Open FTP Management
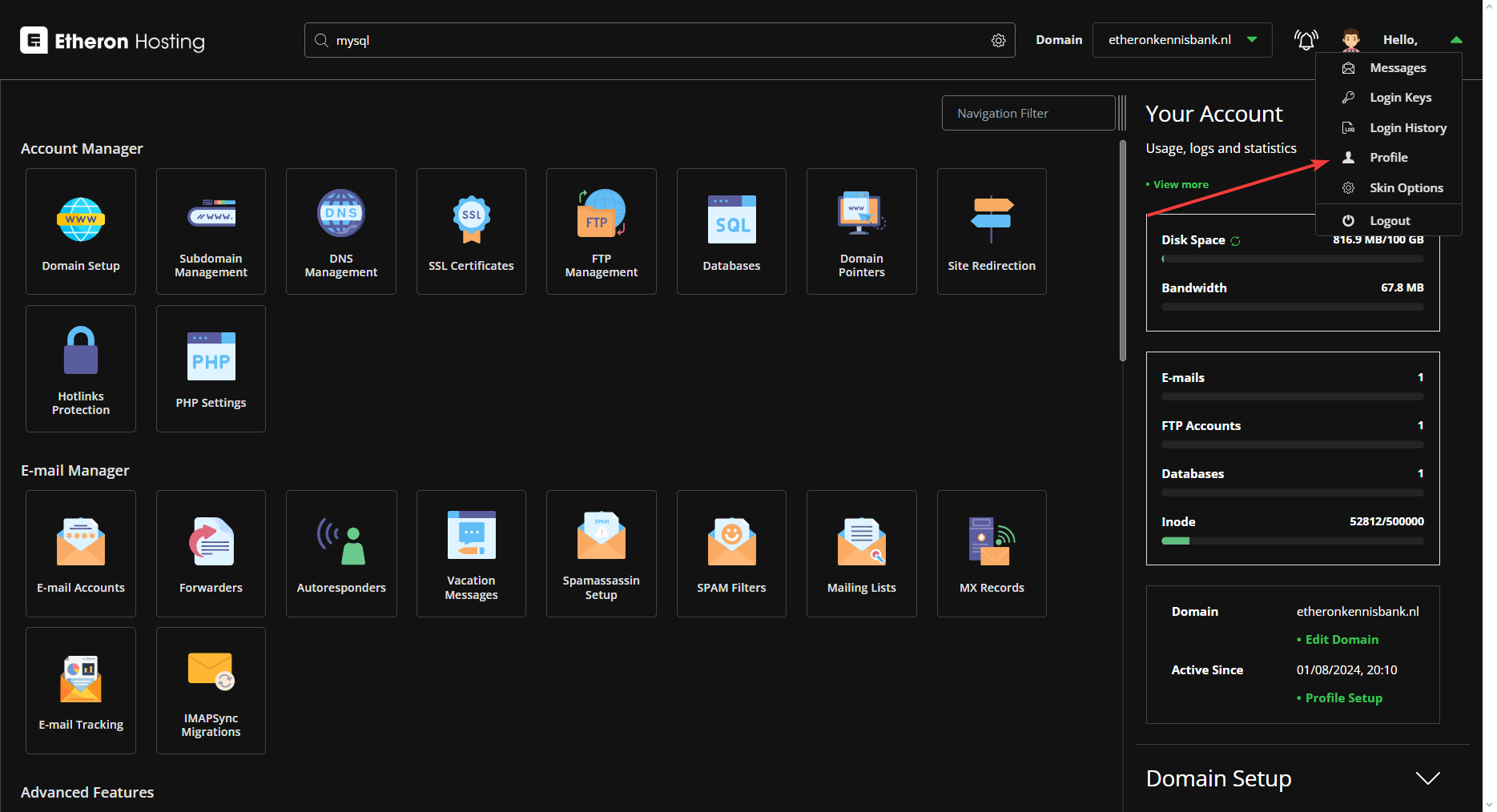Image resolution: width=1497 pixels, height=812 pixels. pos(601,231)
